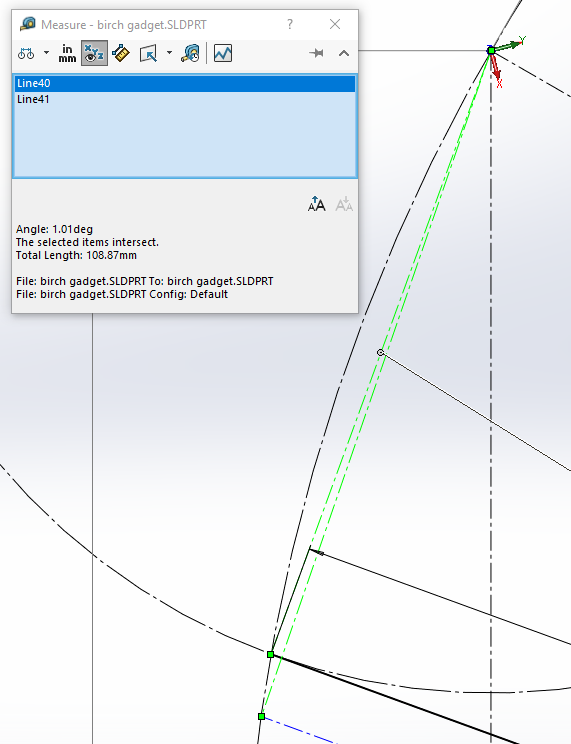Click the Measure dialog title bar icon
The width and height of the screenshot is (571, 744).
pyautogui.click(x=28, y=24)
